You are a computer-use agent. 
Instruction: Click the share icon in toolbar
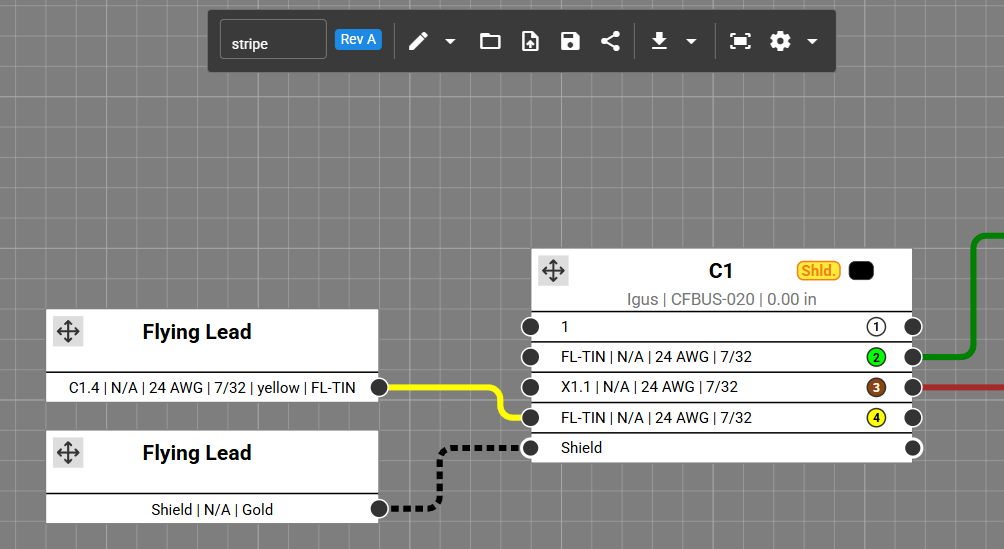point(610,41)
